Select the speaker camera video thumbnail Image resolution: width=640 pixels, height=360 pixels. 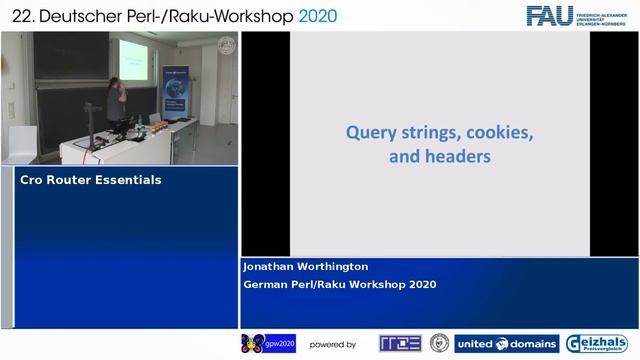pyautogui.click(x=120, y=98)
